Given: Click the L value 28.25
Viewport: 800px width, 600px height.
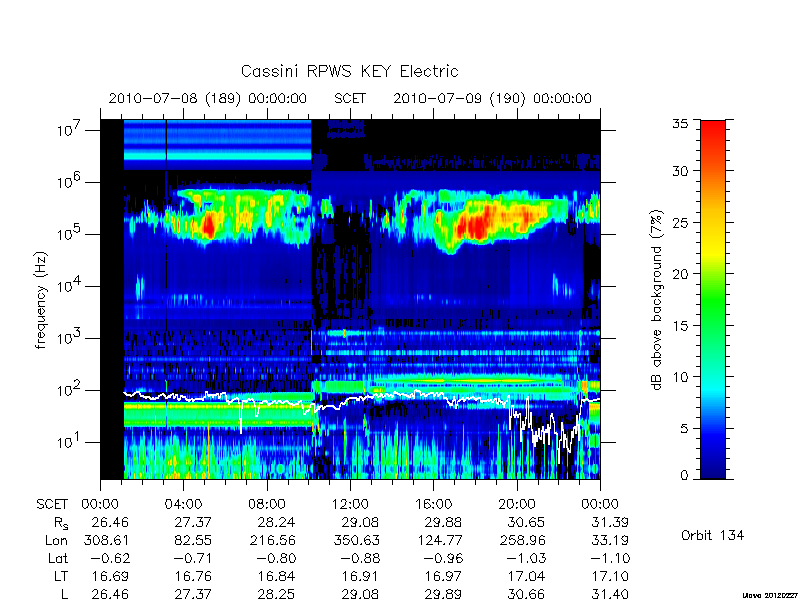Looking at the screenshot, I should click(276, 594).
